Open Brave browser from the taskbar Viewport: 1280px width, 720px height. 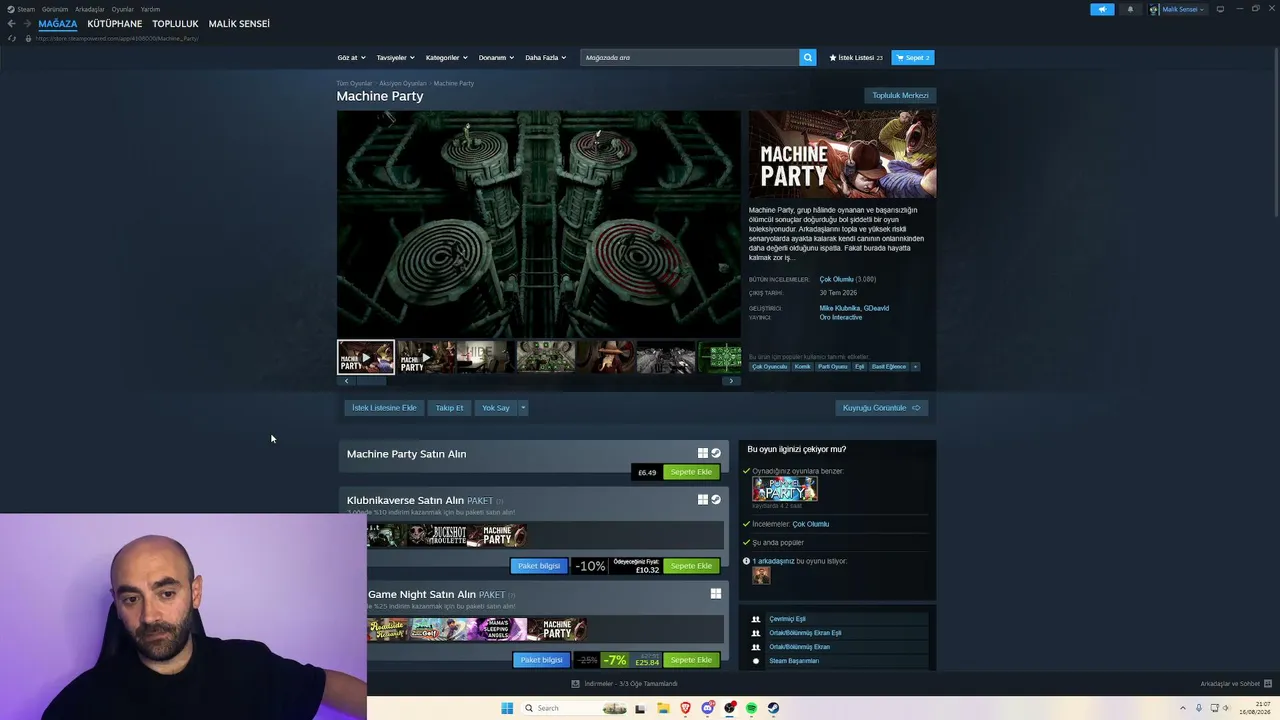(x=686, y=708)
